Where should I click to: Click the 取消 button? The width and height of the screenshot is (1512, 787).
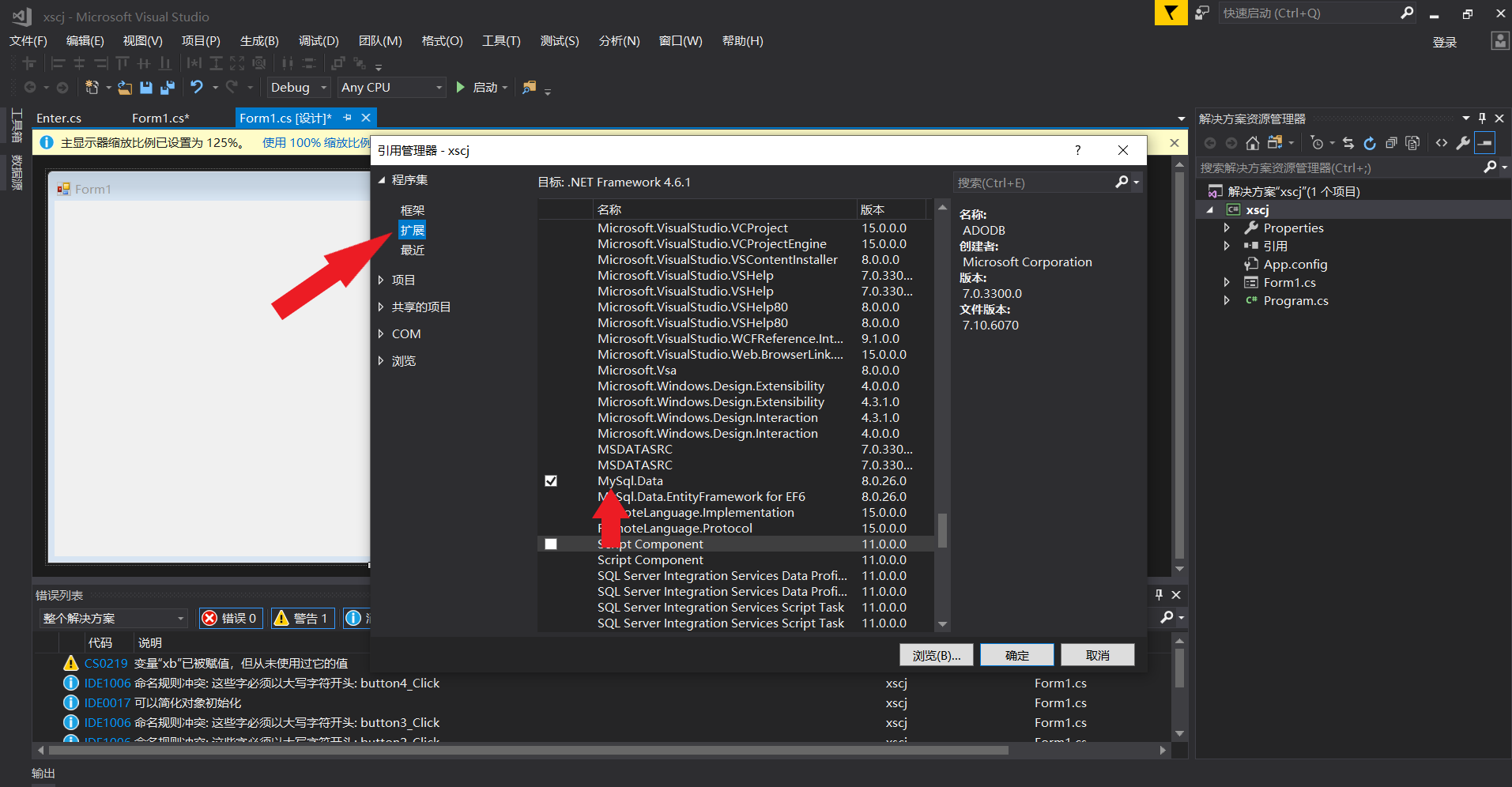[1098, 655]
